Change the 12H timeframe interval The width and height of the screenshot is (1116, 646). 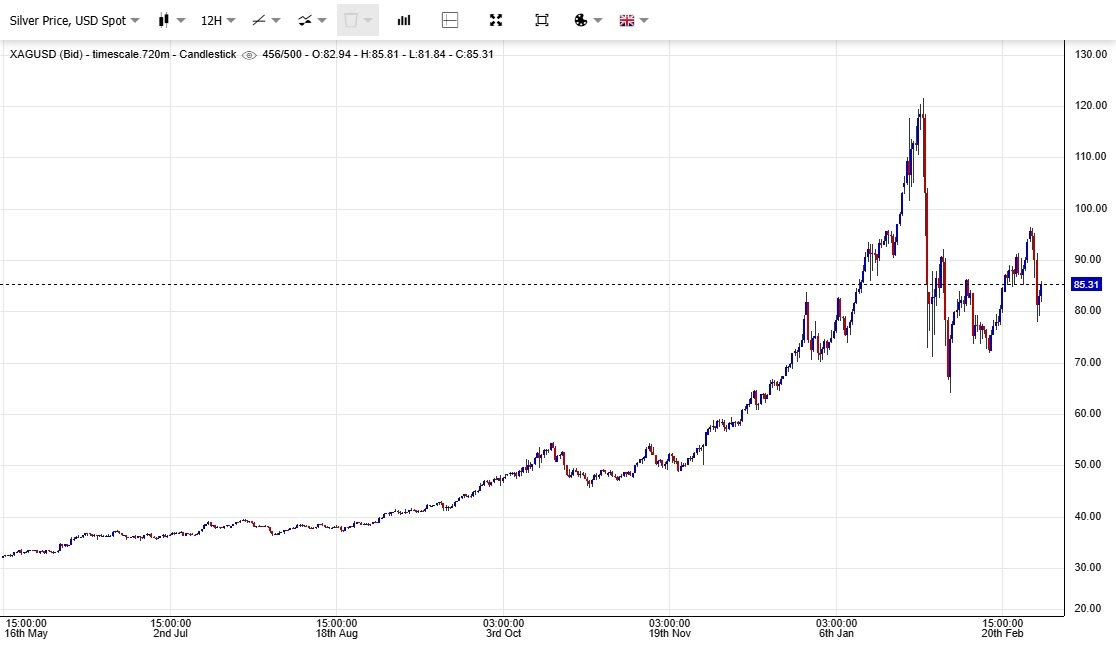[217, 21]
